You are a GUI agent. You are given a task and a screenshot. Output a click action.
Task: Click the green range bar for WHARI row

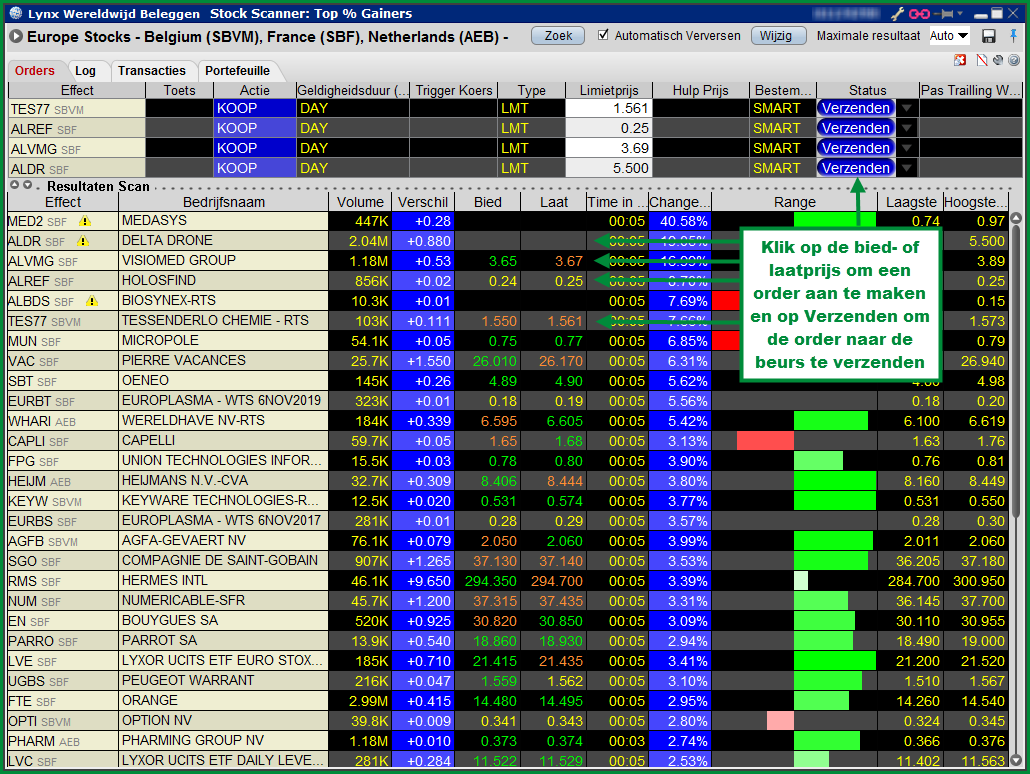point(830,421)
